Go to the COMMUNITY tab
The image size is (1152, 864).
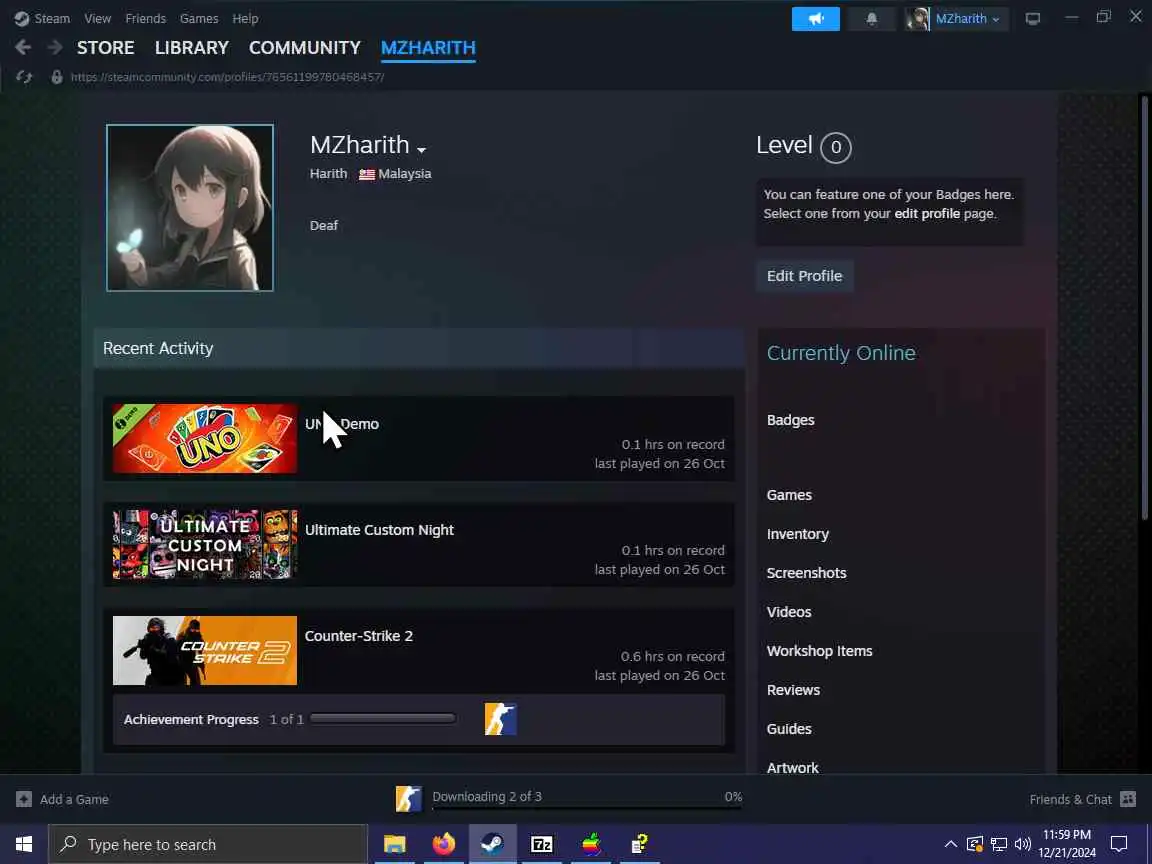tap(305, 48)
